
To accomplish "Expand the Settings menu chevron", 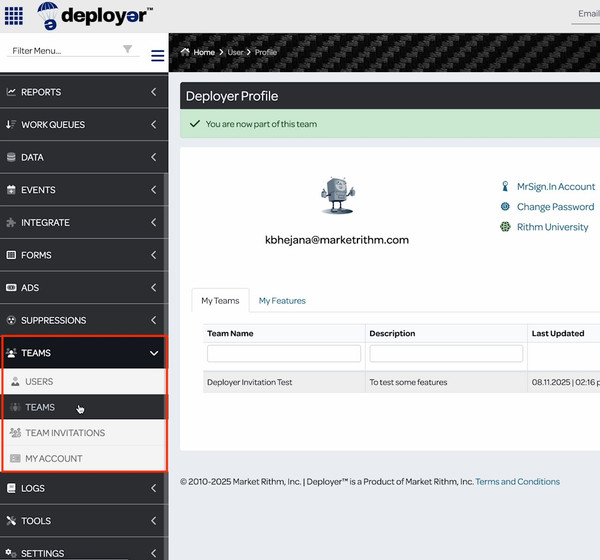I will pos(153,553).
